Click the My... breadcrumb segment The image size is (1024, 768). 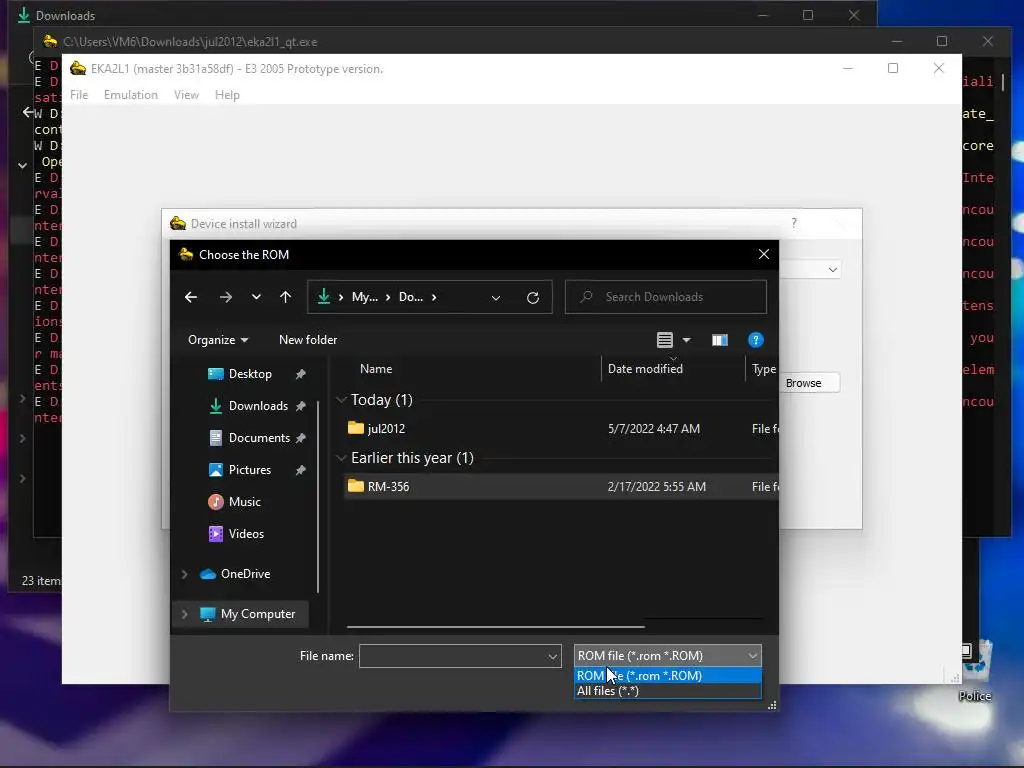click(x=364, y=297)
